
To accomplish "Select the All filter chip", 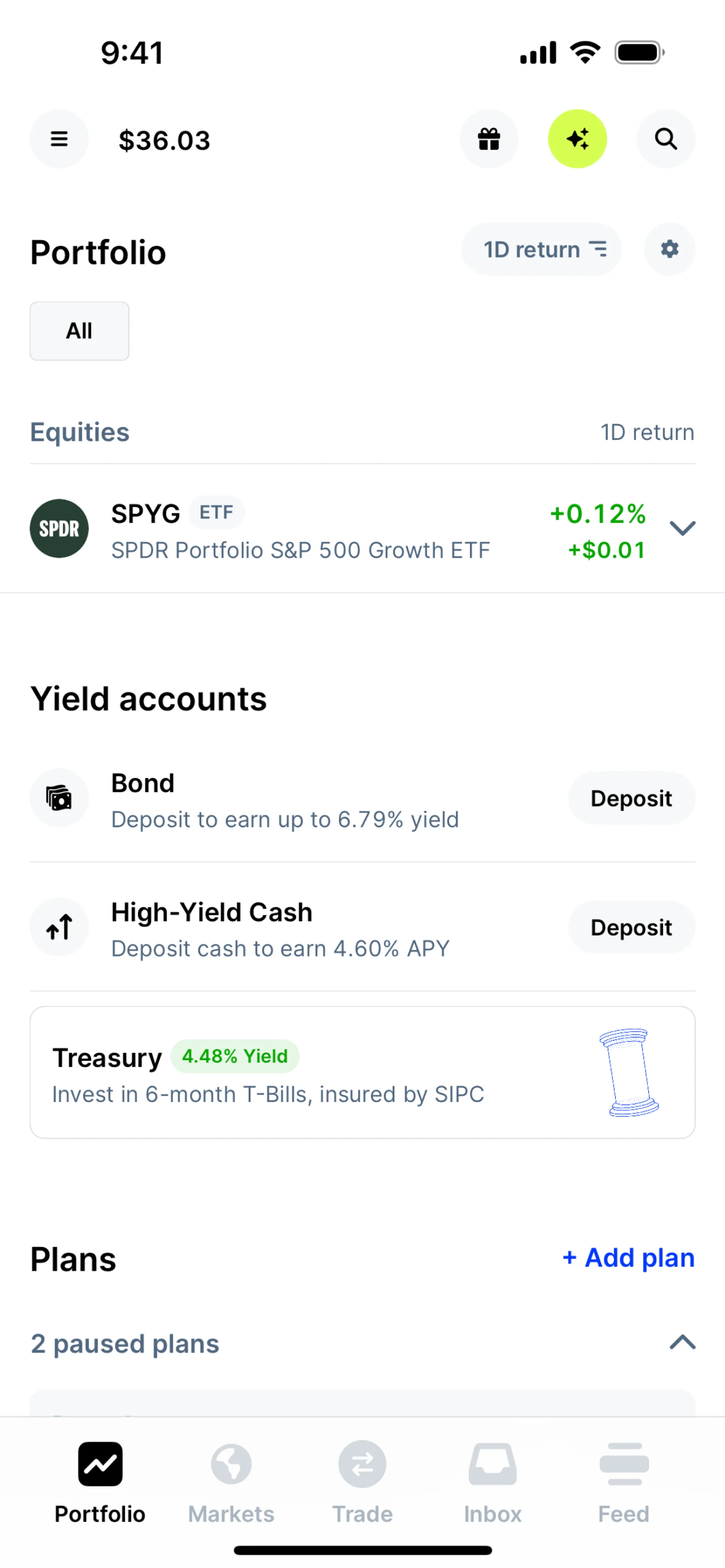I will point(79,331).
